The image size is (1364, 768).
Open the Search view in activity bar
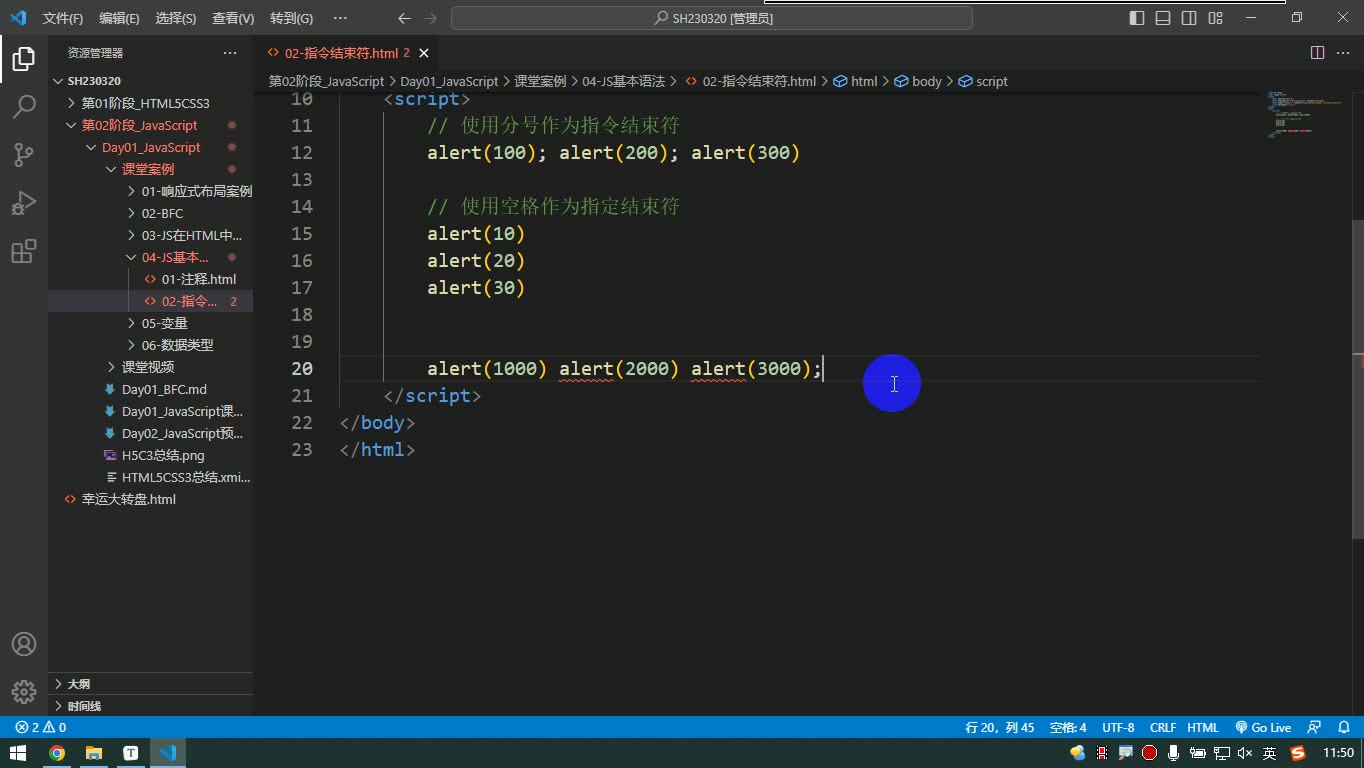coord(24,106)
